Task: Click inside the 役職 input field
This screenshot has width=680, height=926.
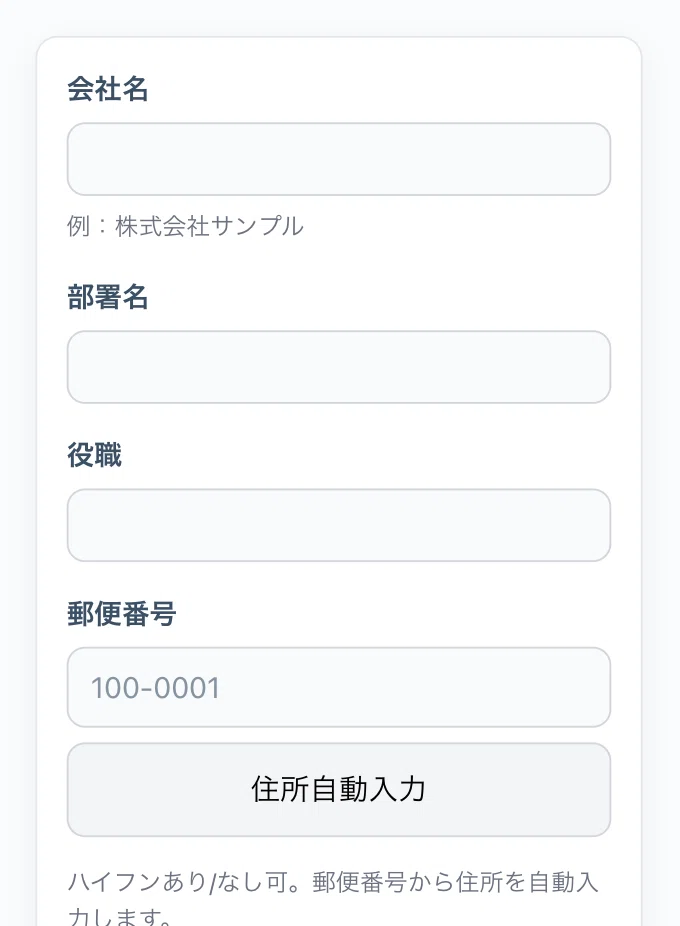Action: pyautogui.click(x=339, y=525)
